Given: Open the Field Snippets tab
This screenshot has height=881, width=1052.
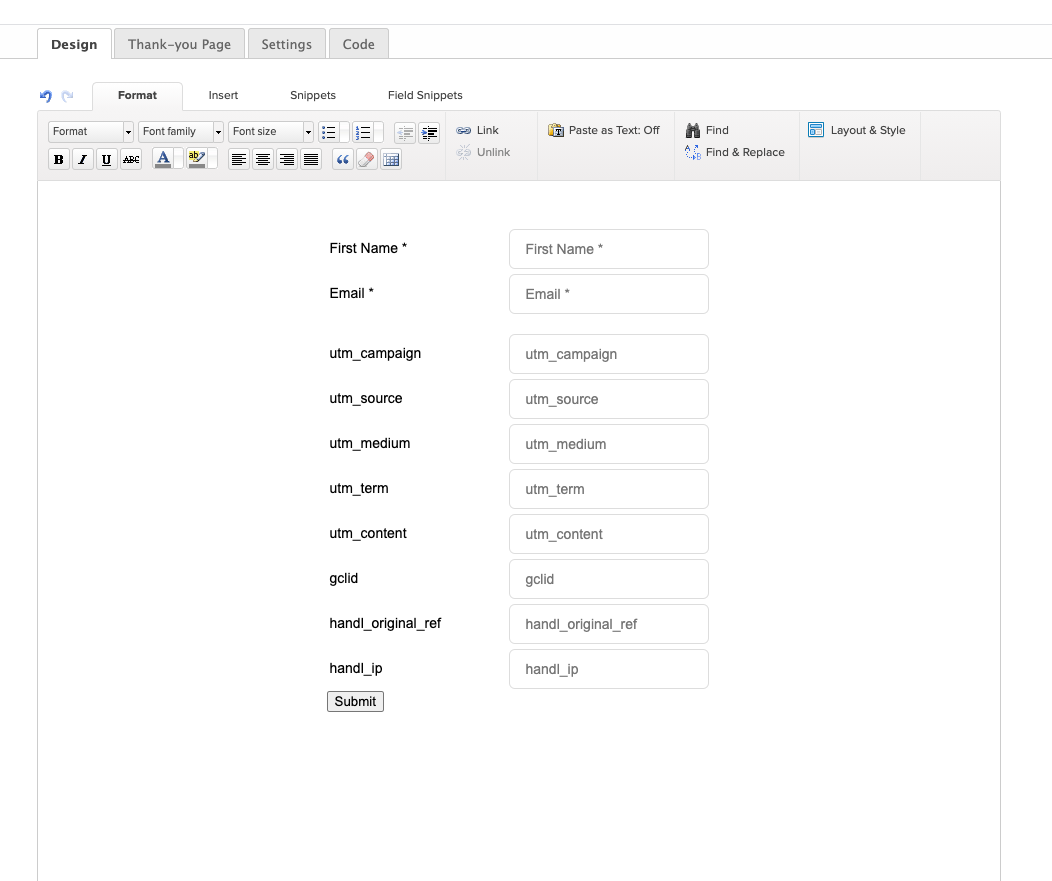Looking at the screenshot, I should 425,95.
